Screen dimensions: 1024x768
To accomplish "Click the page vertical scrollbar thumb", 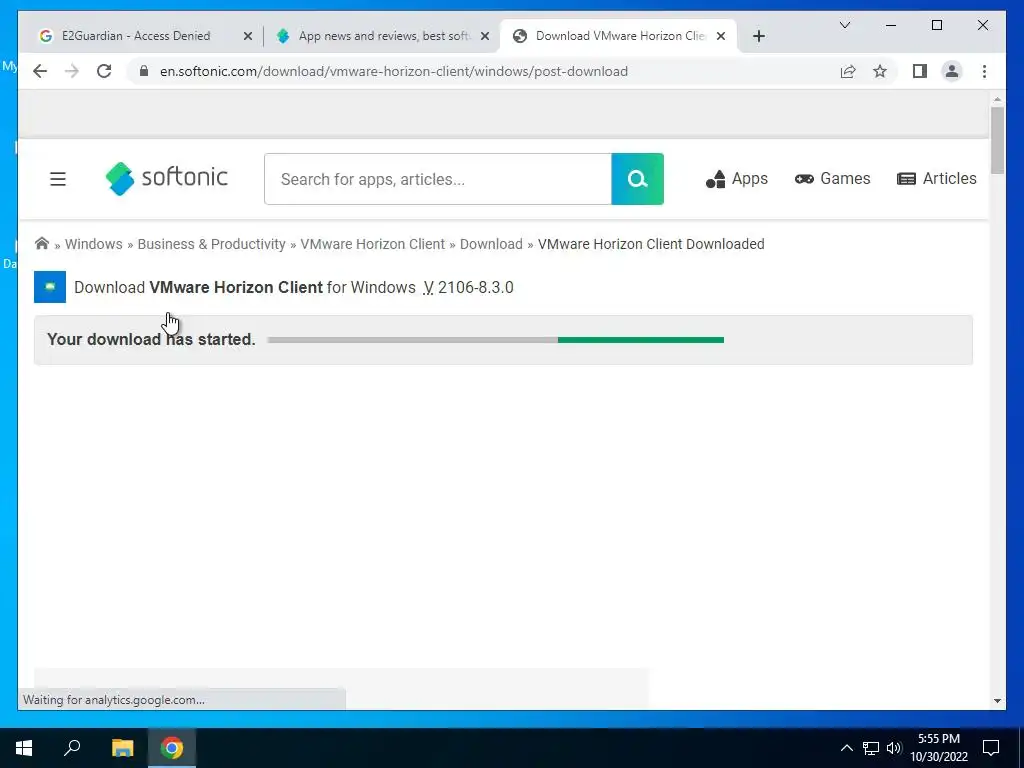I will tap(997, 140).
